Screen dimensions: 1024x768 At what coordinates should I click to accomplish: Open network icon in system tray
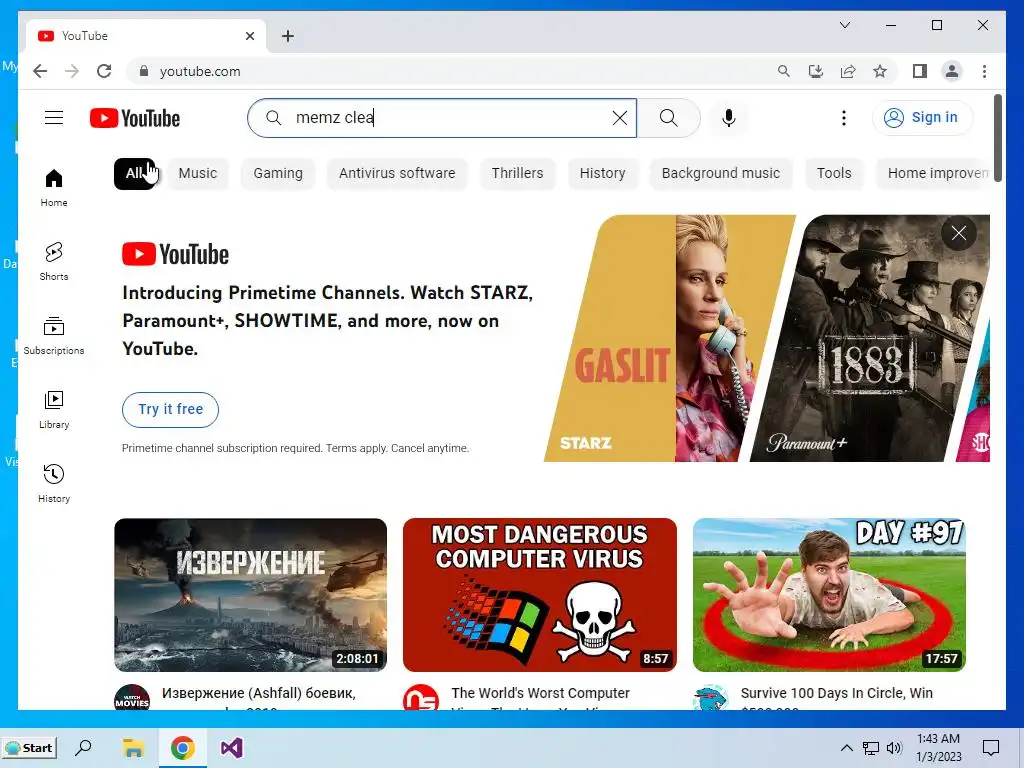871,748
